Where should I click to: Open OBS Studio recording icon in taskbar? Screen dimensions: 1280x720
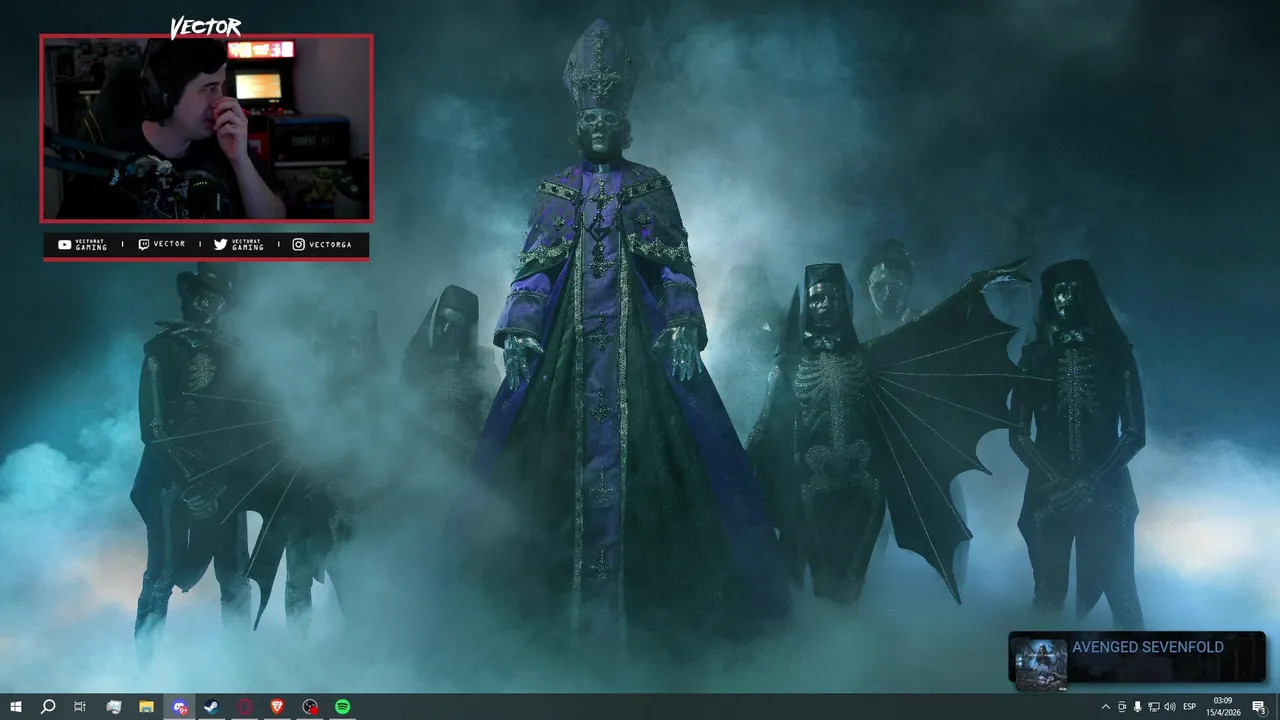coord(310,706)
